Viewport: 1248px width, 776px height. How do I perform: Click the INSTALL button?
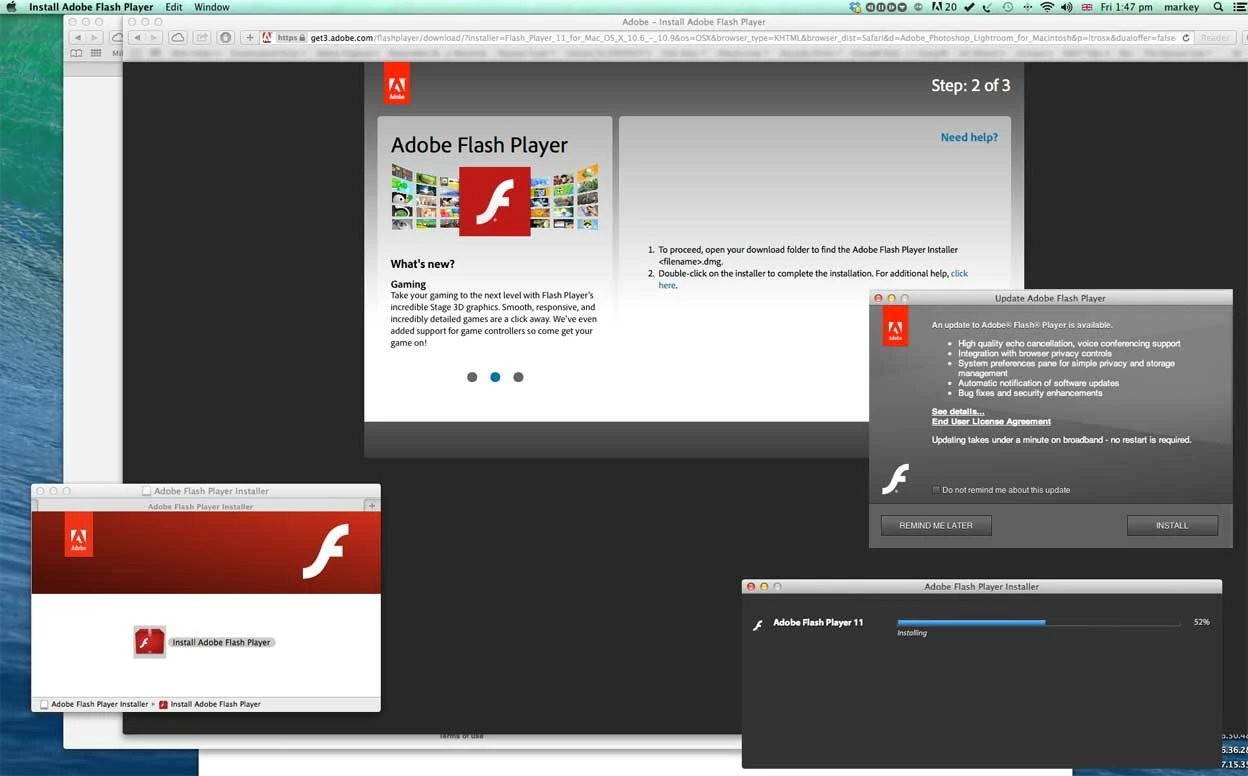1172,525
